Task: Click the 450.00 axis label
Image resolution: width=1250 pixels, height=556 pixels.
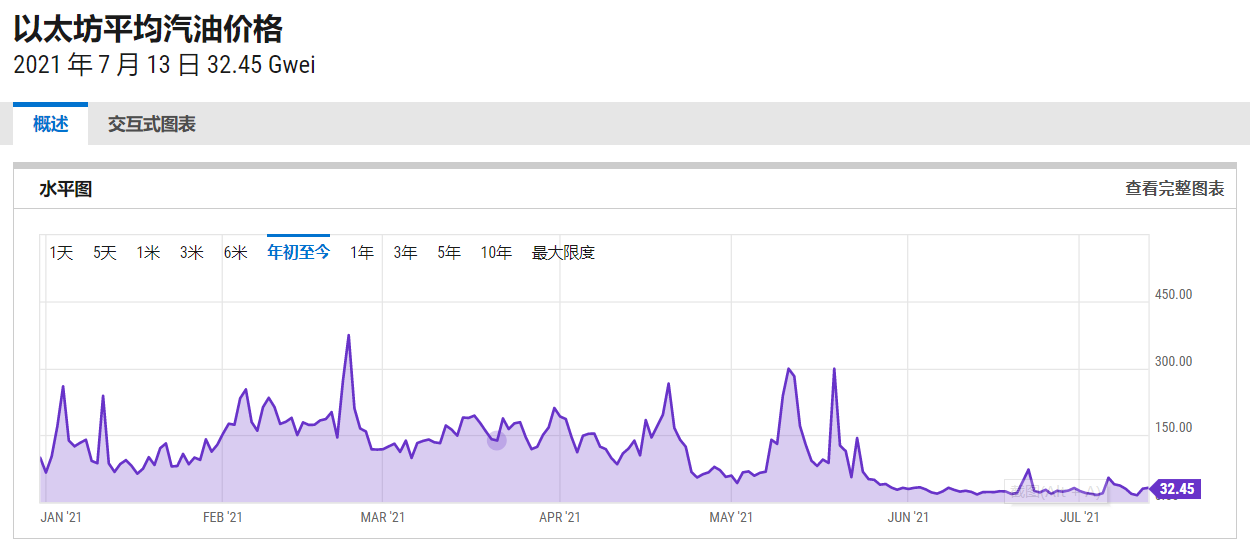Action: tap(1173, 294)
